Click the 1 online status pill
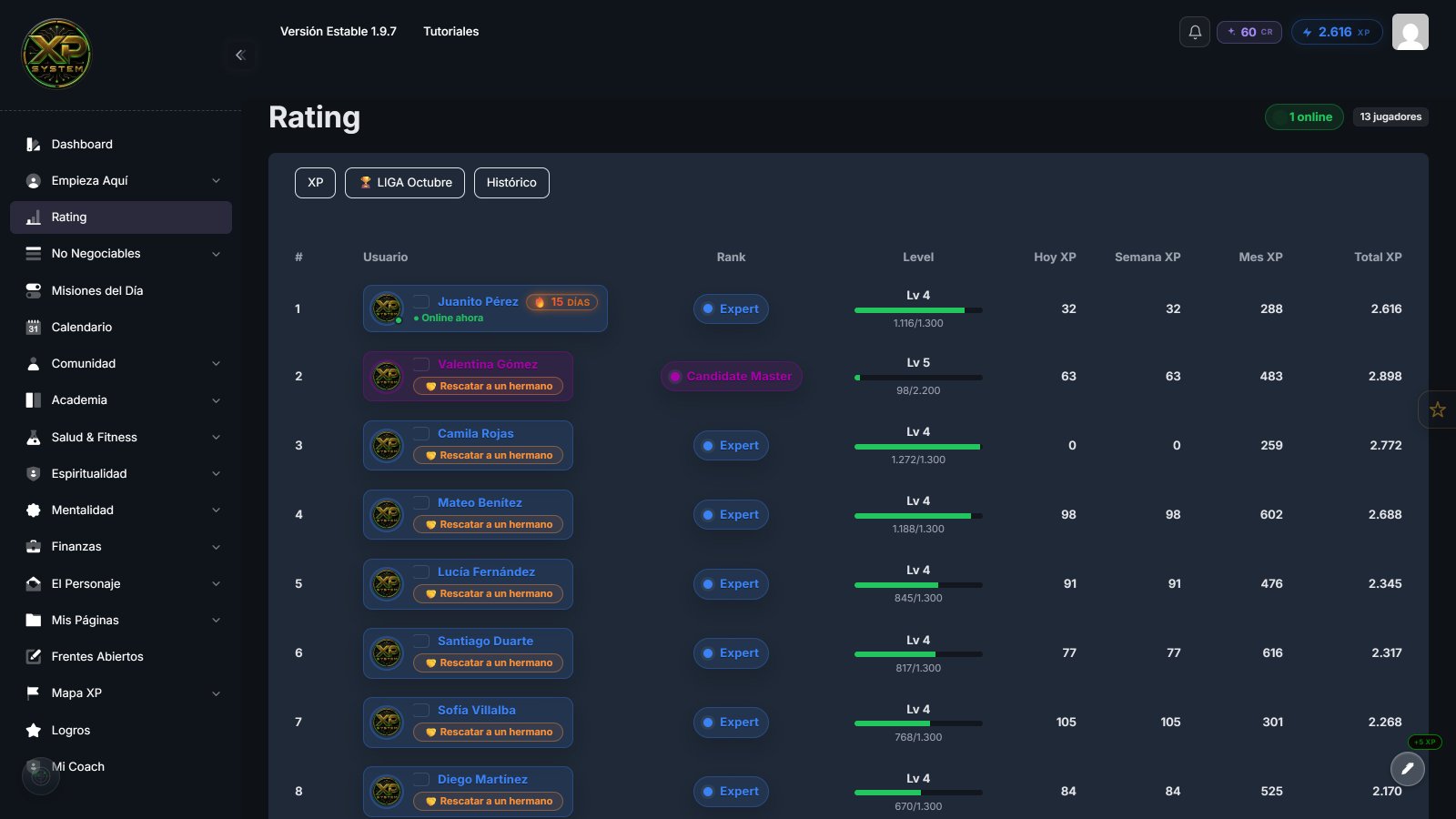The width and height of the screenshot is (1456, 819). [1304, 116]
